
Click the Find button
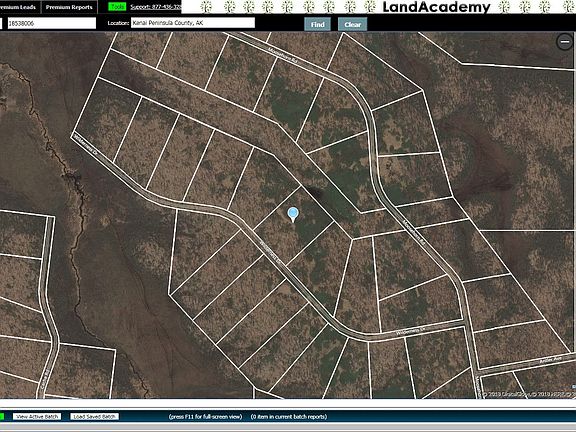(317, 25)
